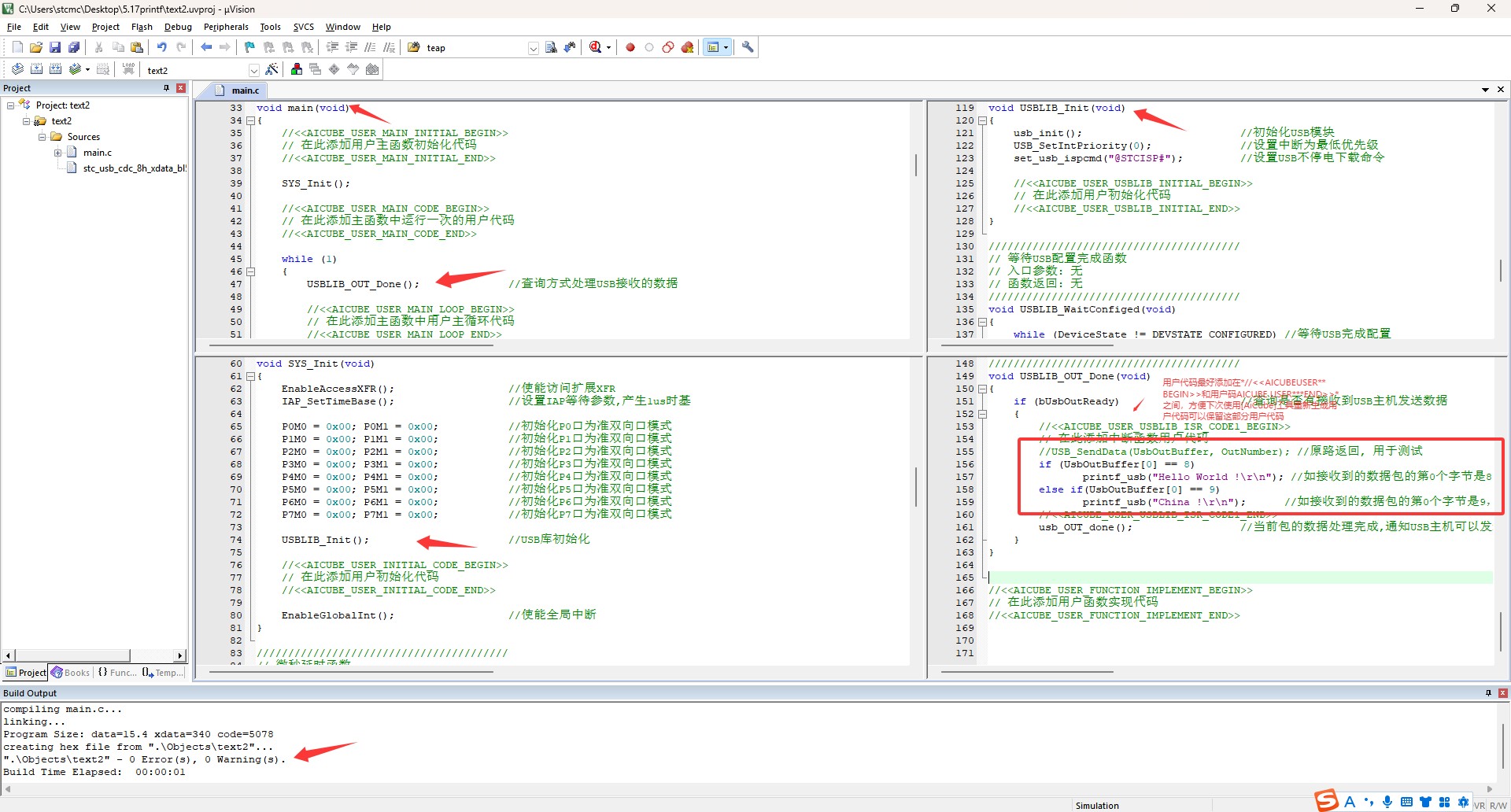Click the Paste clipboard icon
Image resolution: width=1511 pixels, height=812 pixels.
click(137, 47)
